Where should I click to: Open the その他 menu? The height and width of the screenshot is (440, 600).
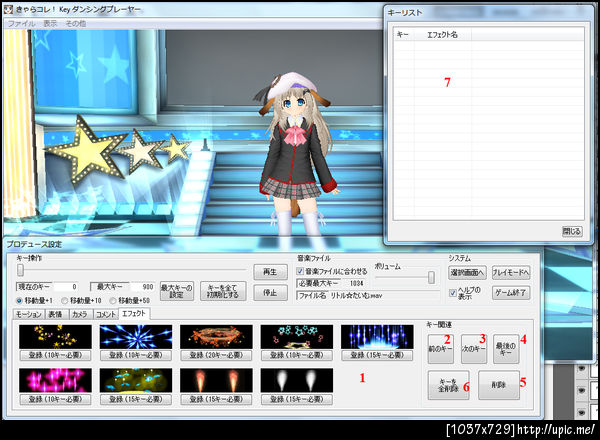[x=75, y=23]
